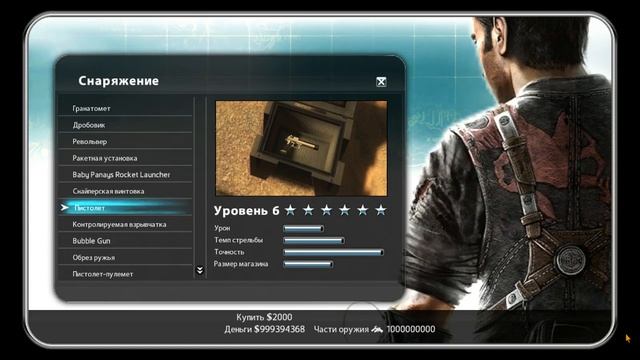Select Пистолет-пулемет in the list
Viewport: 640px width, 360px height.
[125, 274]
